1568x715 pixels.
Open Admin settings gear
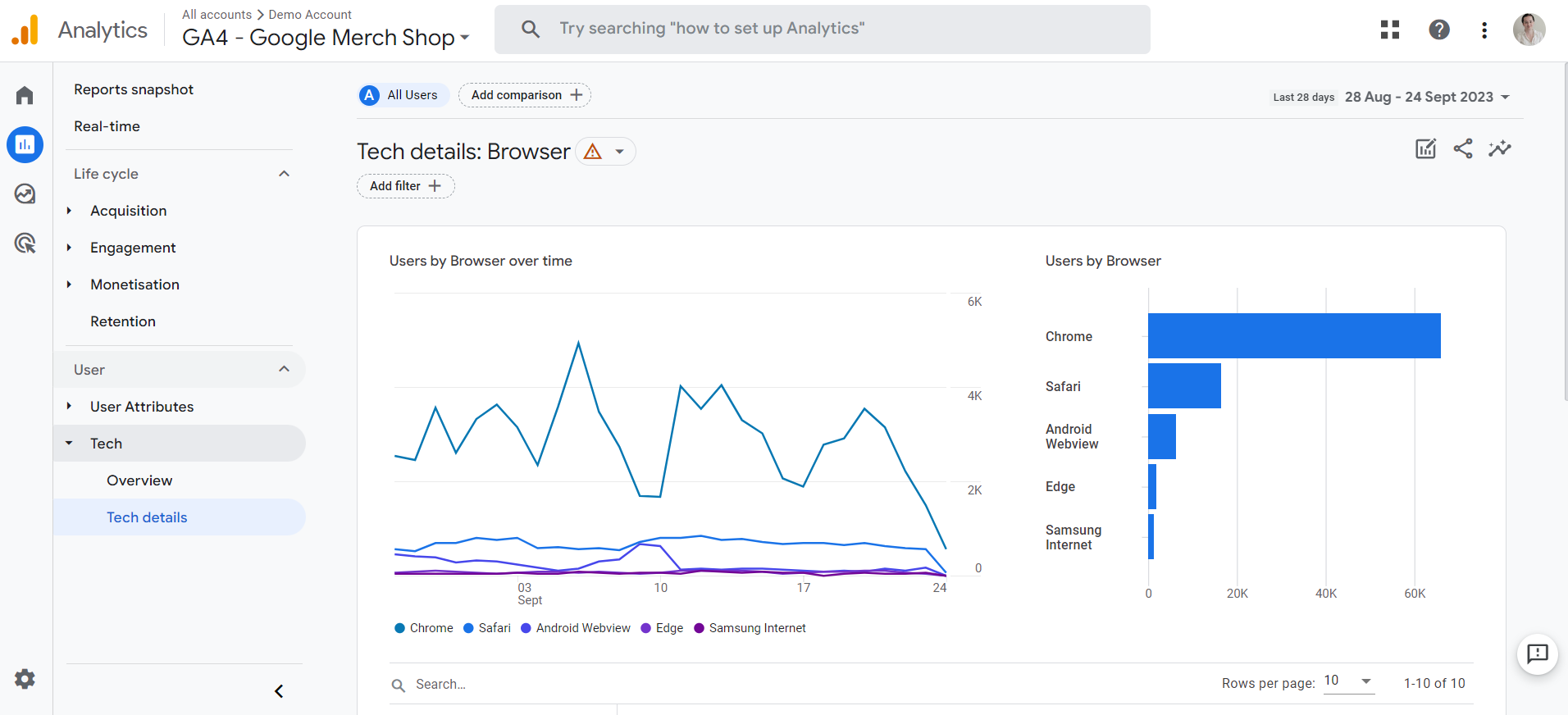(25, 679)
